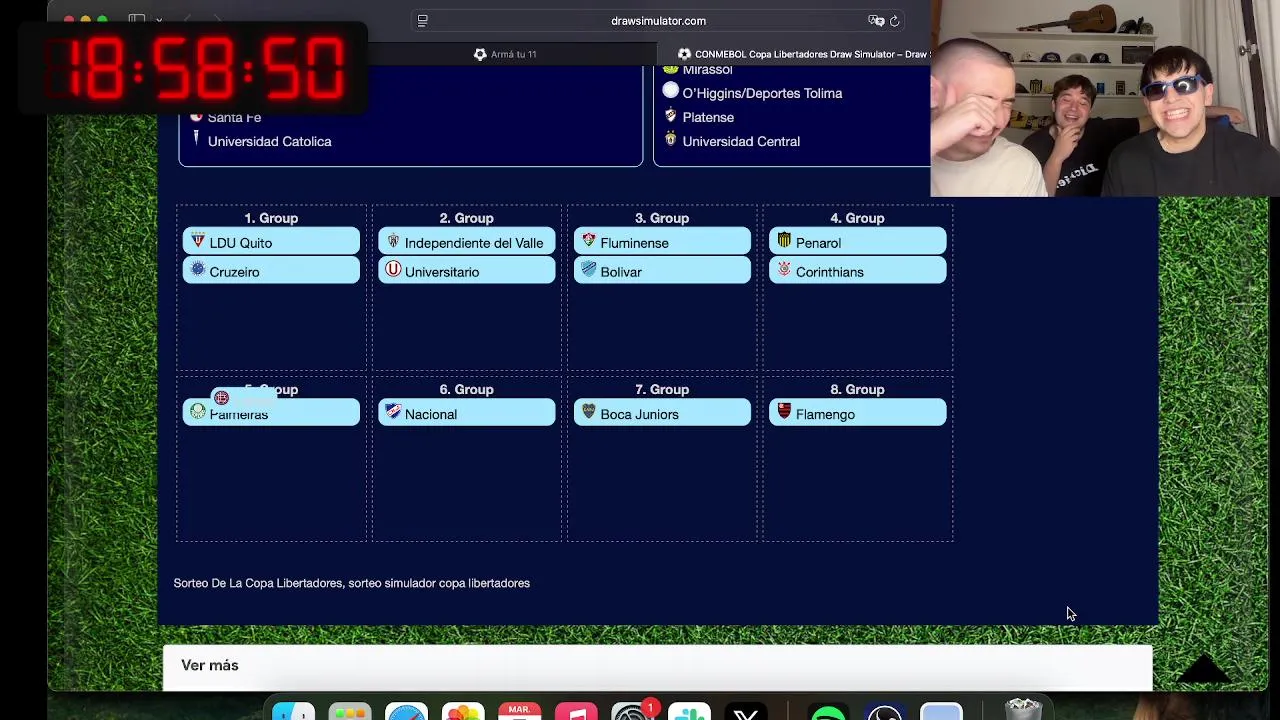Viewport: 1280px width, 720px height.
Task: Click the Bolivar crest icon
Action: pyautogui.click(x=589, y=270)
